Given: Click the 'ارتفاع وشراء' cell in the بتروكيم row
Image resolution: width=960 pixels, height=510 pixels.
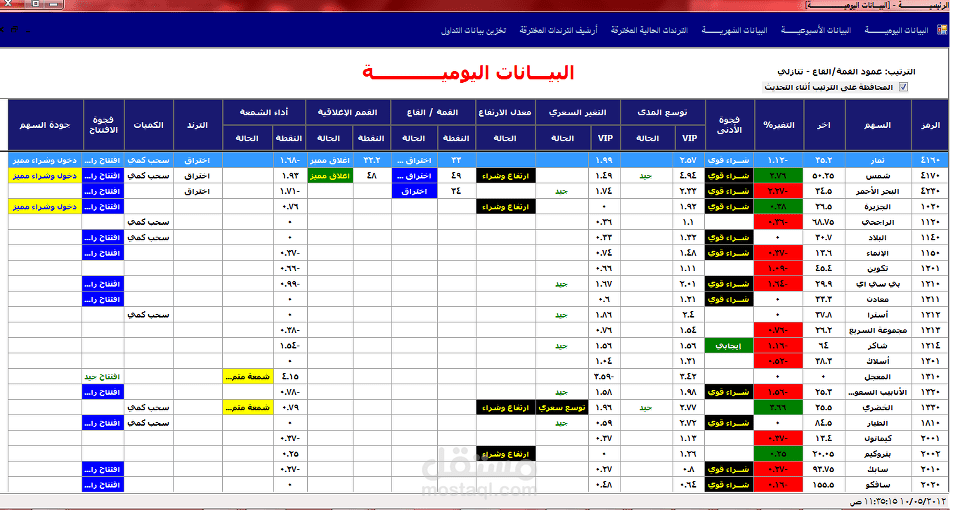Looking at the screenshot, I should 506,454.
